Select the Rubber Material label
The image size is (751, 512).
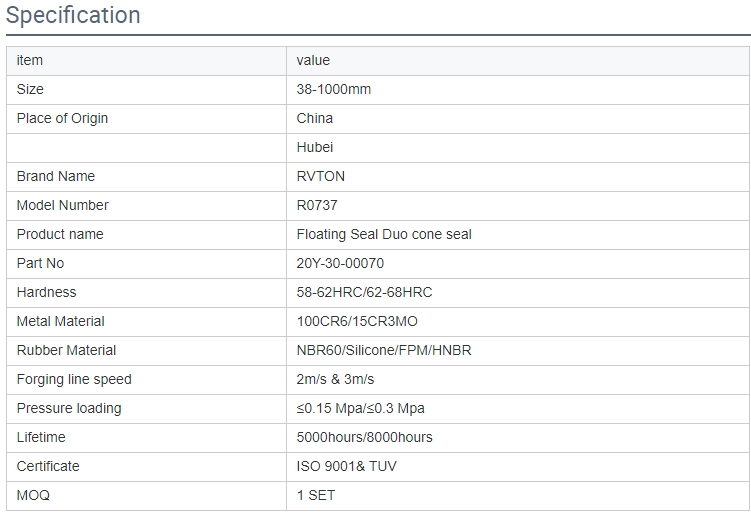pos(66,350)
